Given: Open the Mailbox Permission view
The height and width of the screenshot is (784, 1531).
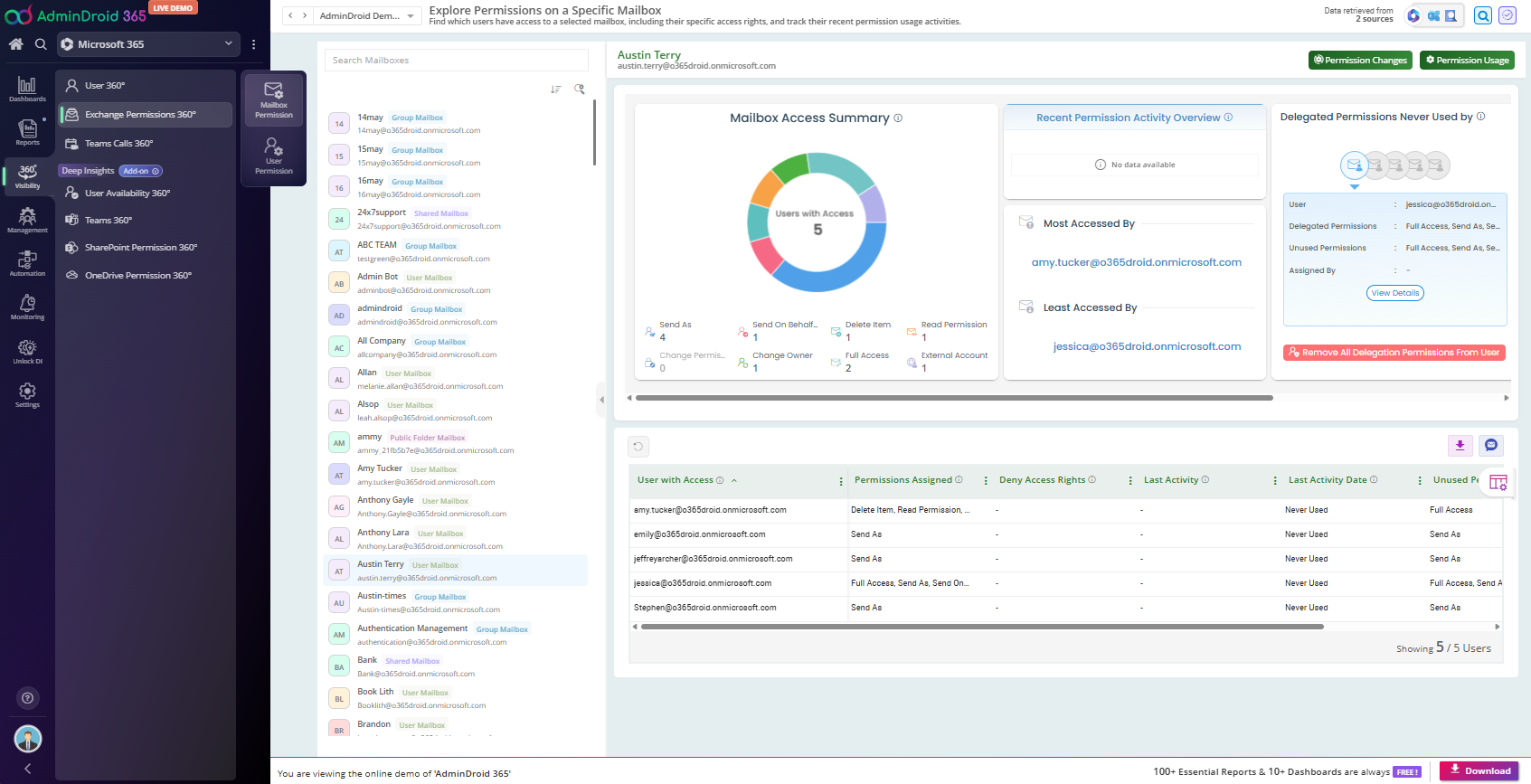Looking at the screenshot, I should click(x=273, y=100).
